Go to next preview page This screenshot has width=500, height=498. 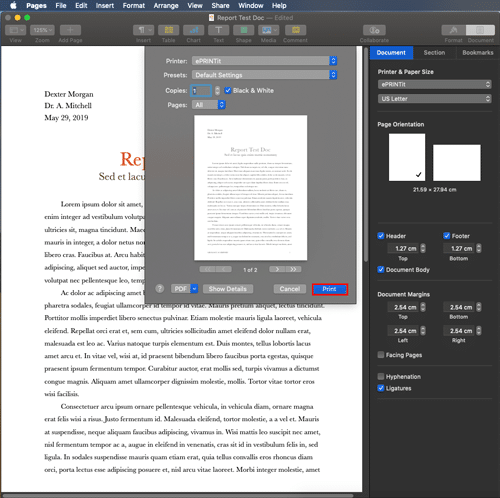(x=277, y=269)
